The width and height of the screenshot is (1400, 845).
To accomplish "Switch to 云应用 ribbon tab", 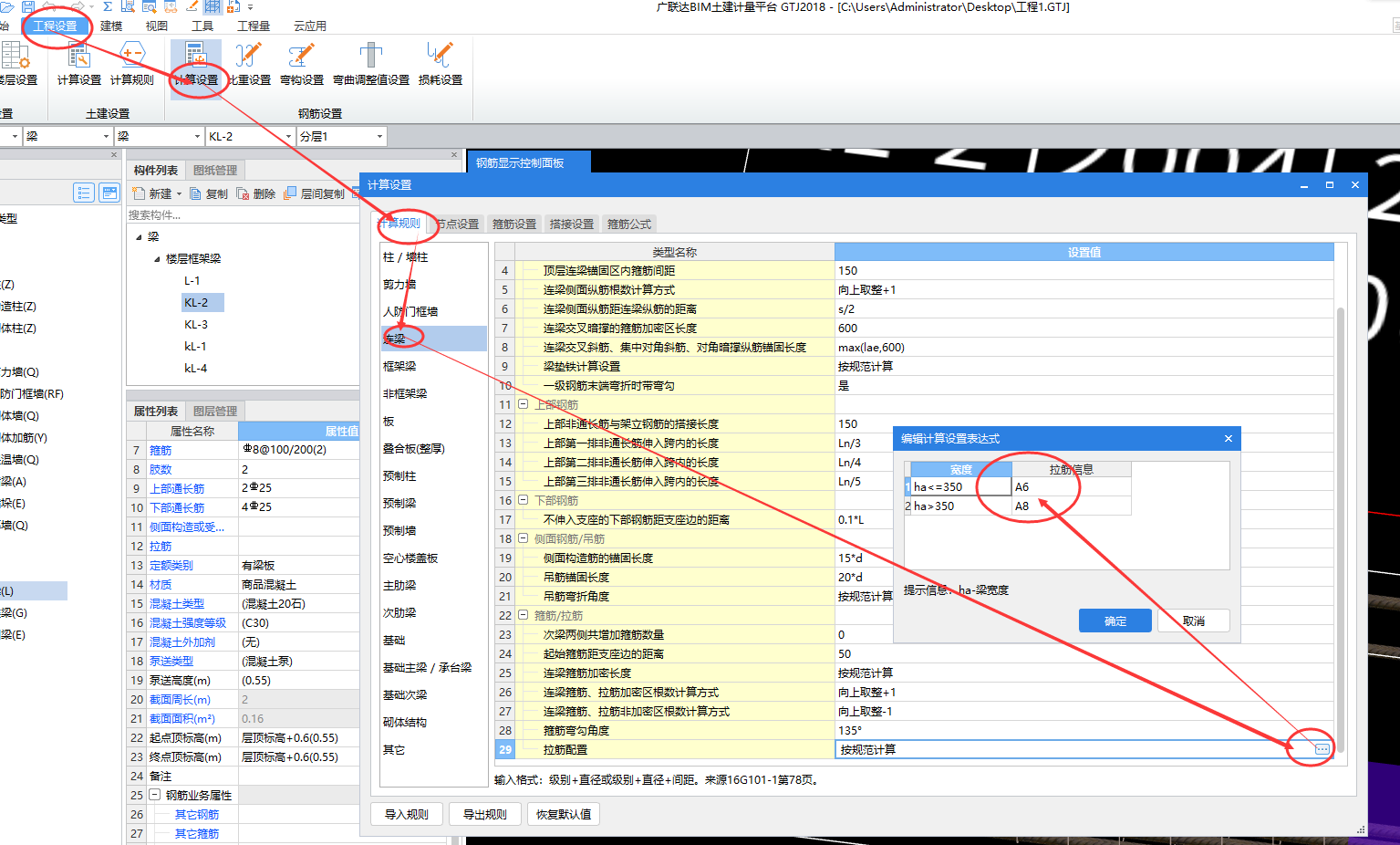I will (x=310, y=26).
